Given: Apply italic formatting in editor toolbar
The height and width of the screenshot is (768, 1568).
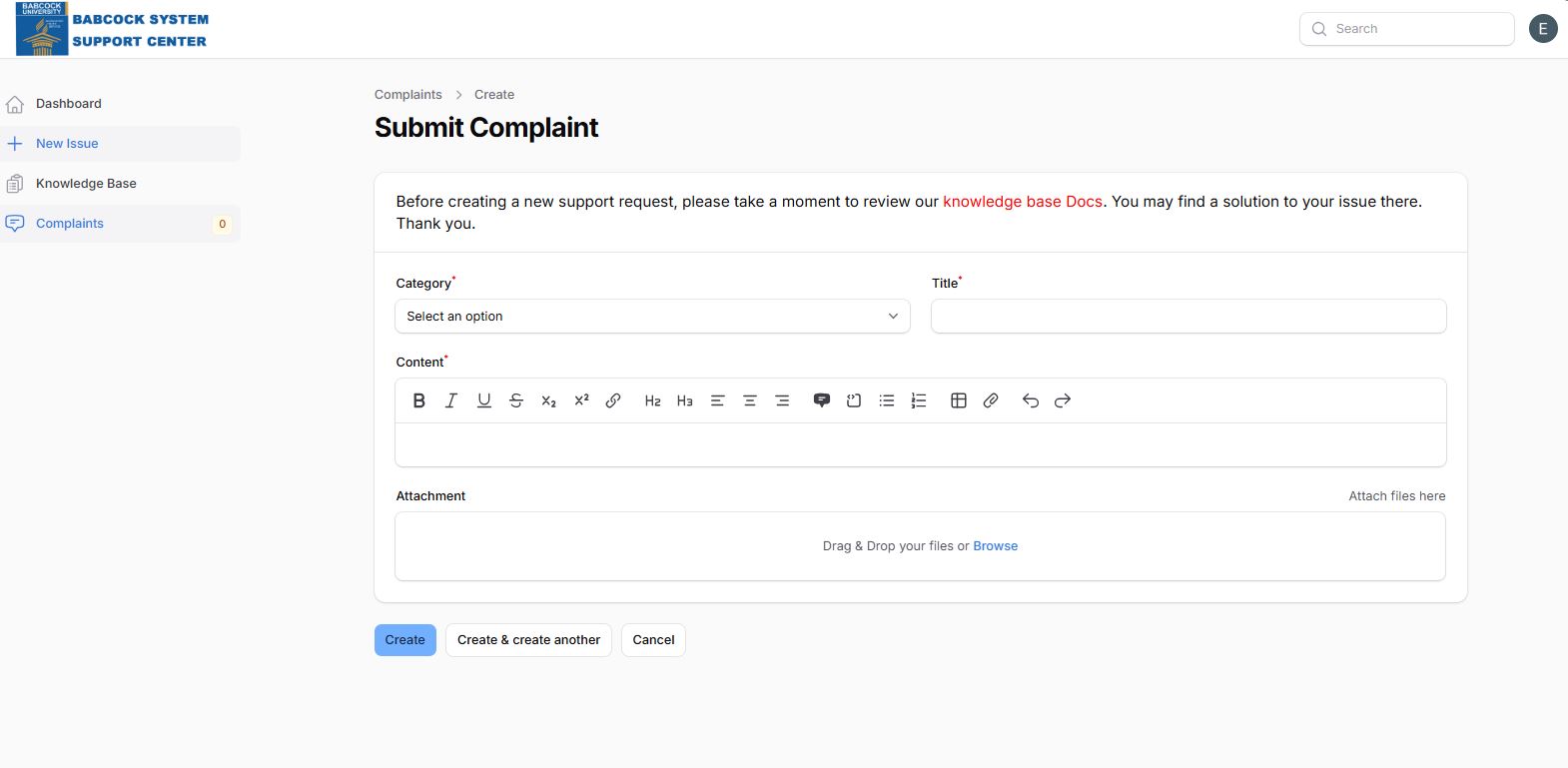Looking at the screenshot, I should (x=451, y=400).
